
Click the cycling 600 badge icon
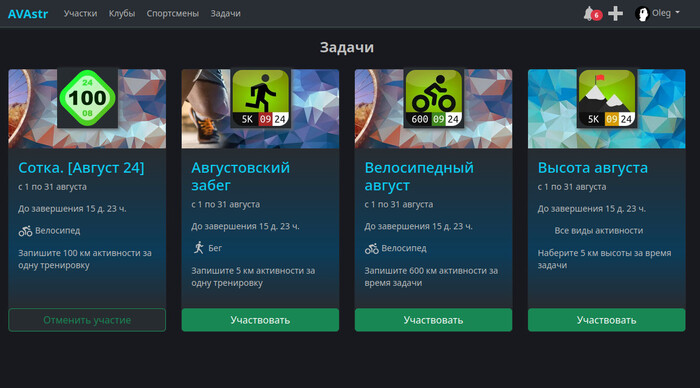coord(434,98)
